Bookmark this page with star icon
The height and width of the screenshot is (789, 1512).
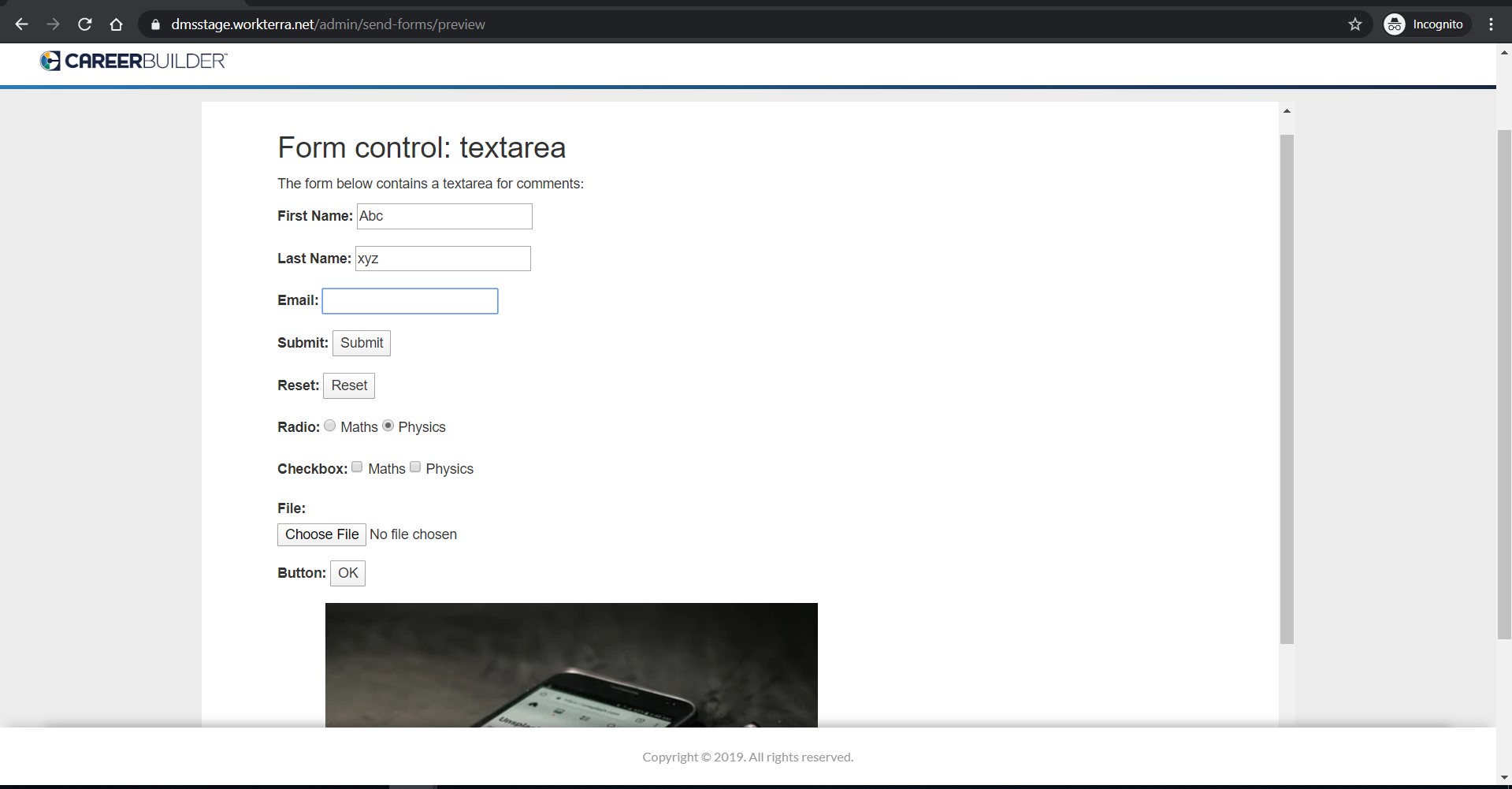pyautogui.click(x=1354, y=24)
